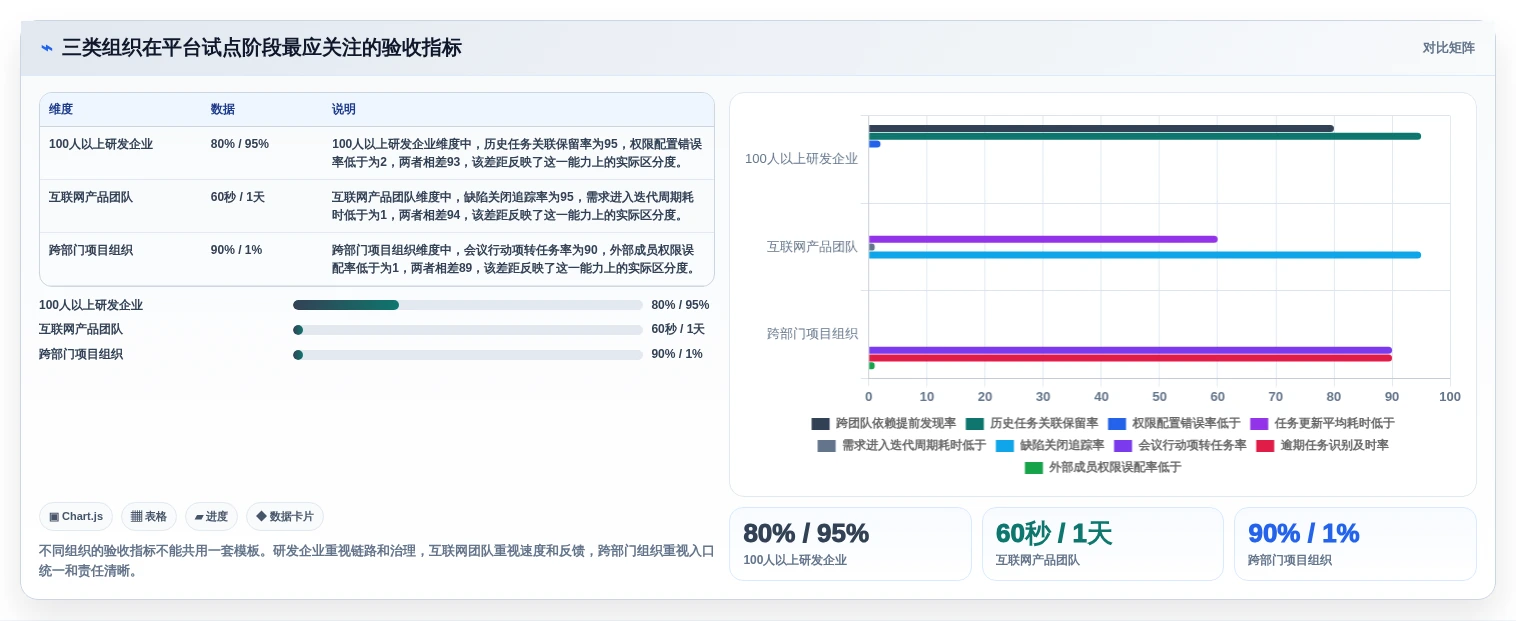
Task: Click the 维度 column header
Action: [x=61, y=109]
